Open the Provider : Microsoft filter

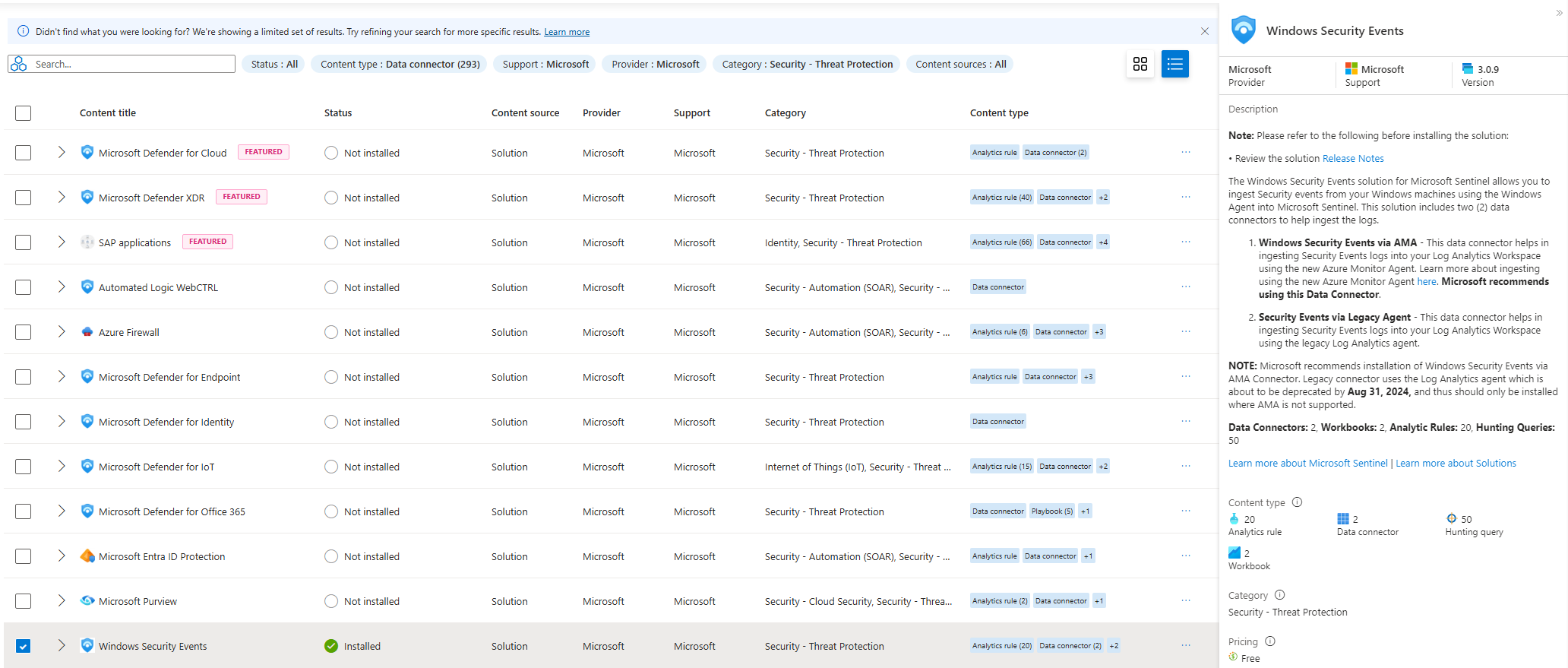(656, 64)
